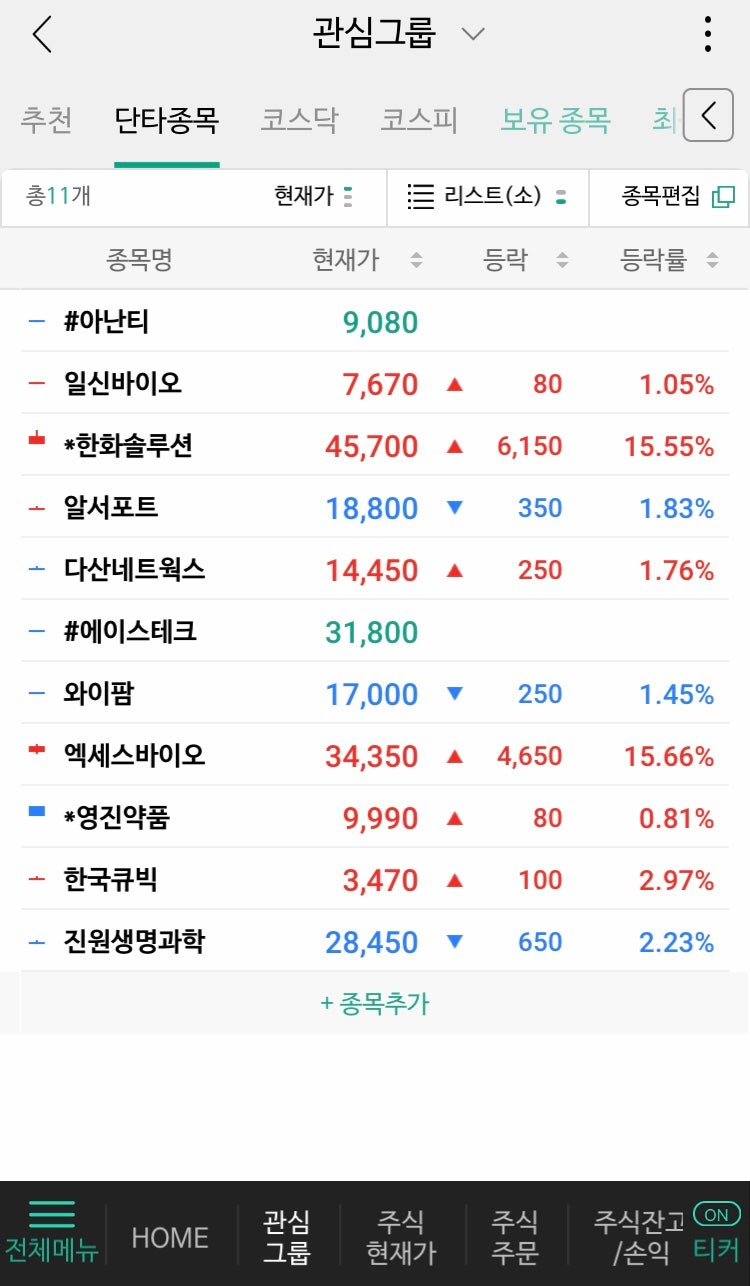This screenshot has width=750, height=1286.
Task: Click the + 종목추가 link
Action: (374, 1003)
